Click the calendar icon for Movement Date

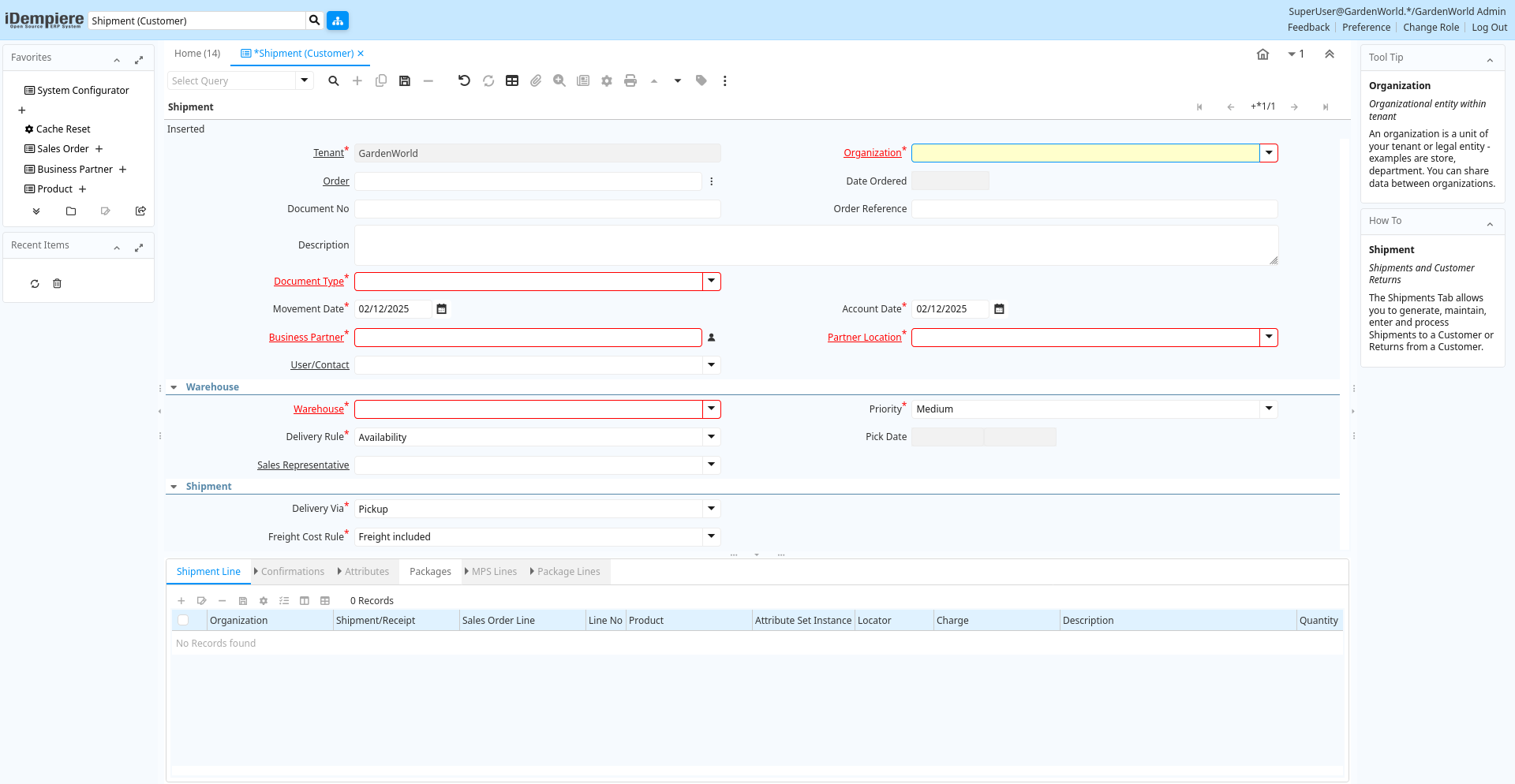[442, 309]
